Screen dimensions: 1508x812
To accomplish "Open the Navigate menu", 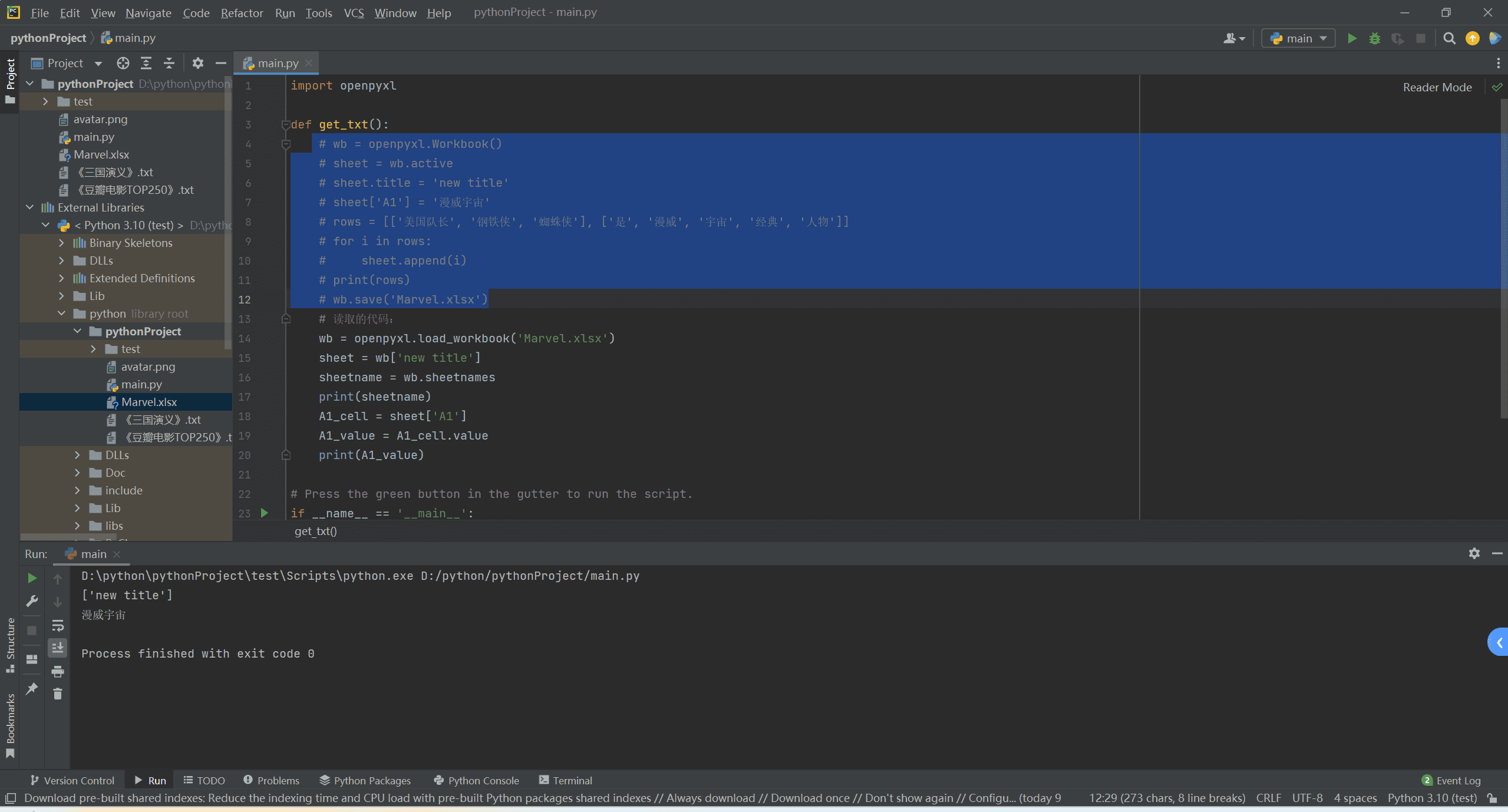I will click(148, 12).
